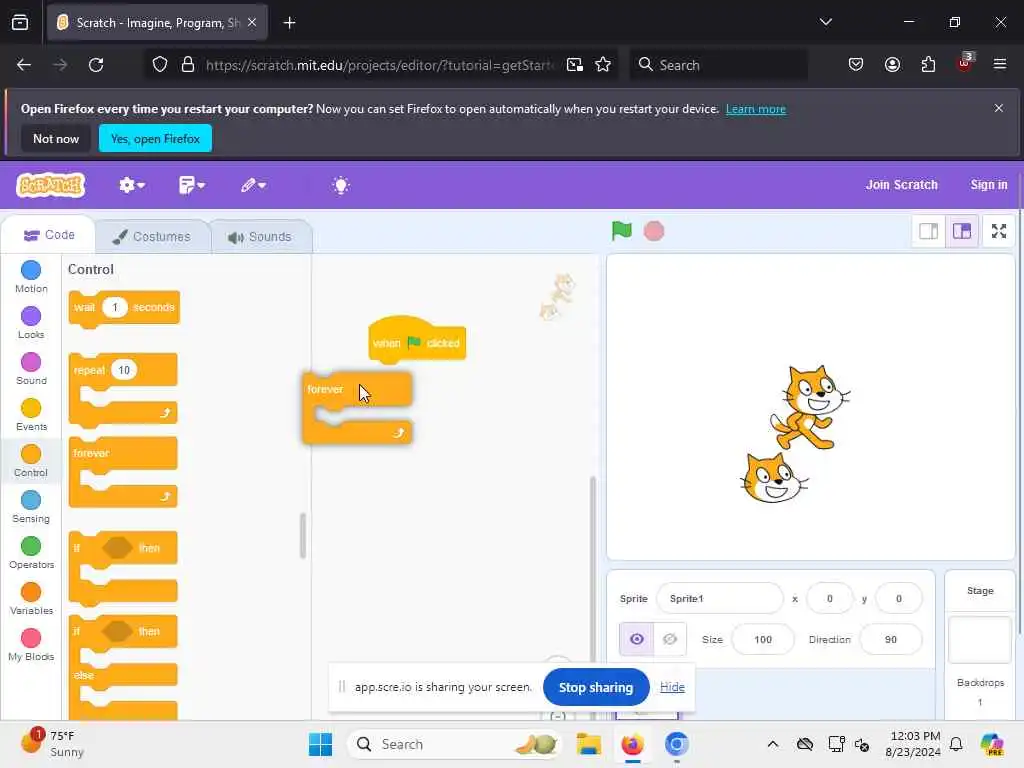Image resolution: width=1024 pixels, height=768 pixels.
Task: Open the Learn more link
Action: click(x=756, y=109)
